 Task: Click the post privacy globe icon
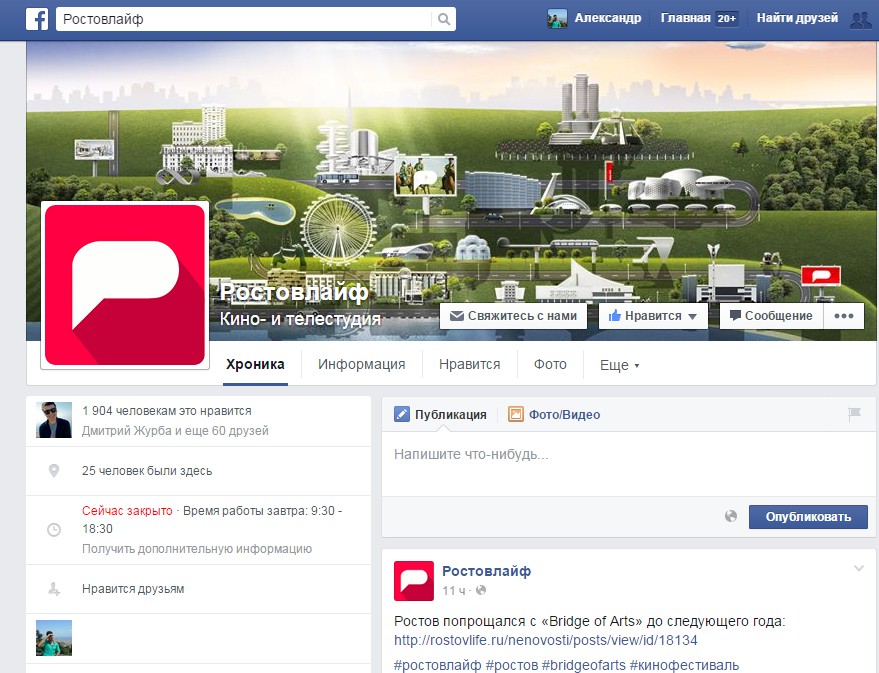pos(481,590)
